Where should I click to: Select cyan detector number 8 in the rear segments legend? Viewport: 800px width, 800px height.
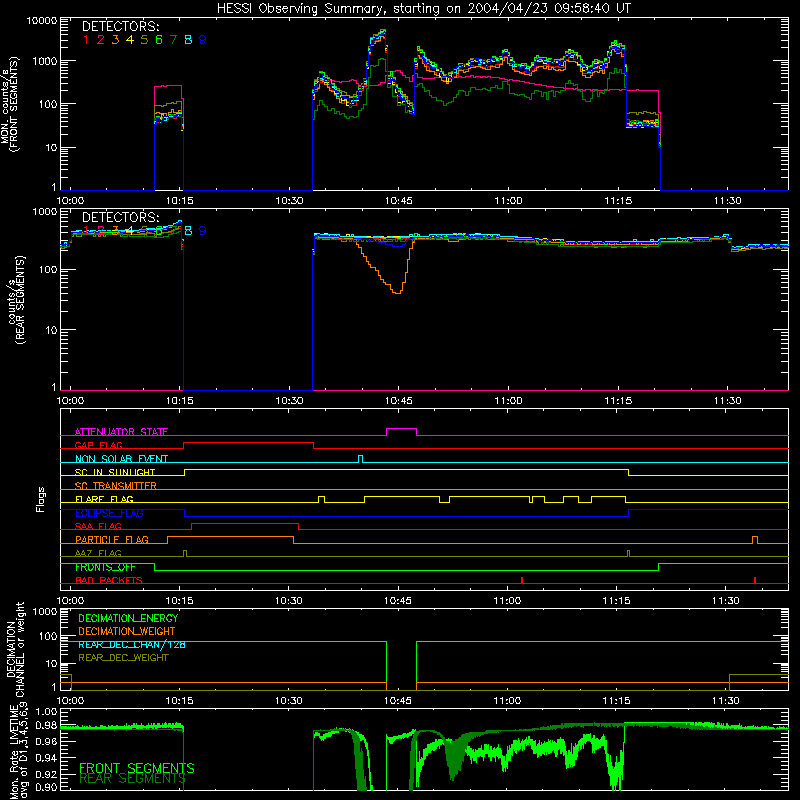point(188,231)
